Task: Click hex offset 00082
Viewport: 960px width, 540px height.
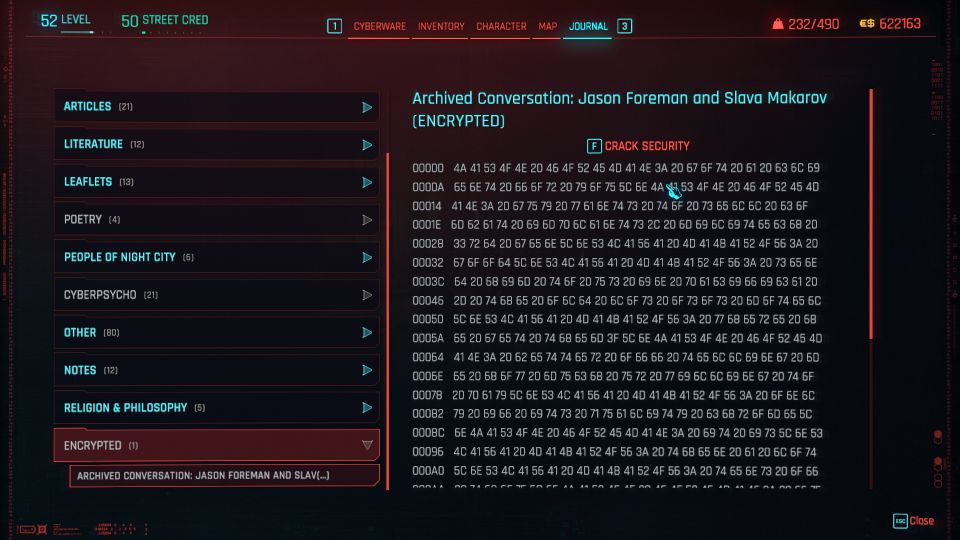Action: click(427, 414)
